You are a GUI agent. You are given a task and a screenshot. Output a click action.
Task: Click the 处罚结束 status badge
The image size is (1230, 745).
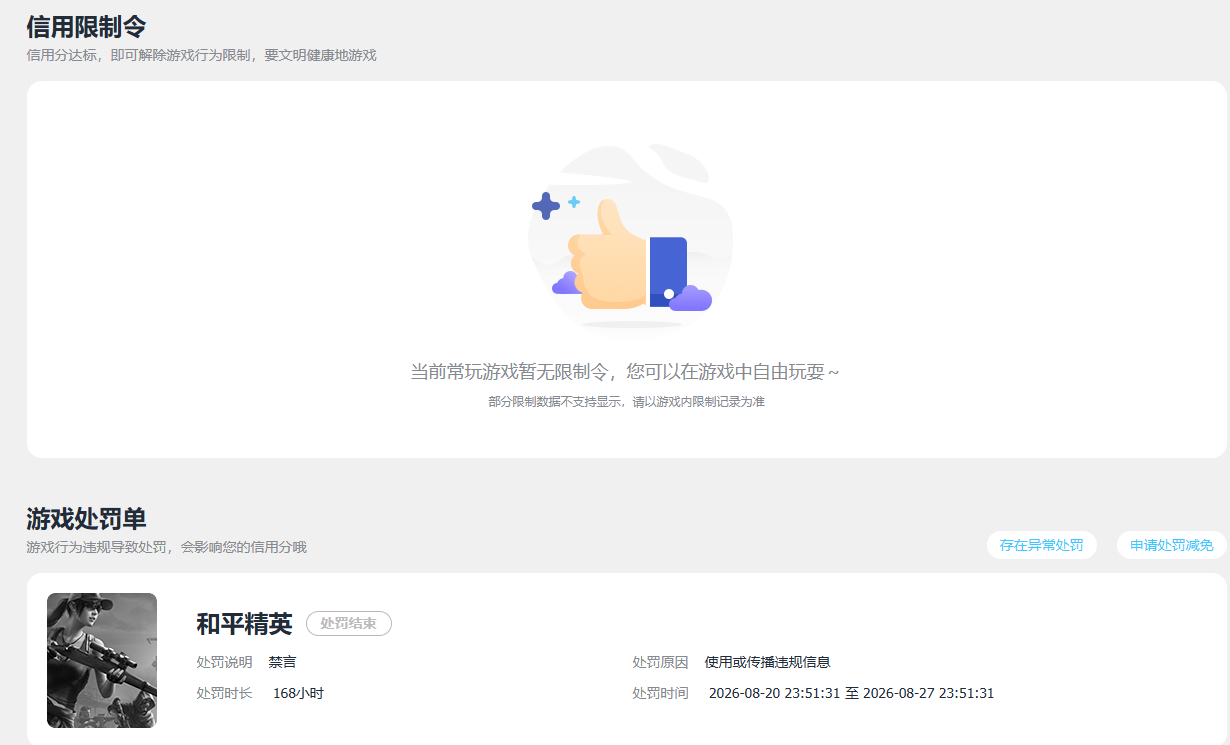pos(348,623)
